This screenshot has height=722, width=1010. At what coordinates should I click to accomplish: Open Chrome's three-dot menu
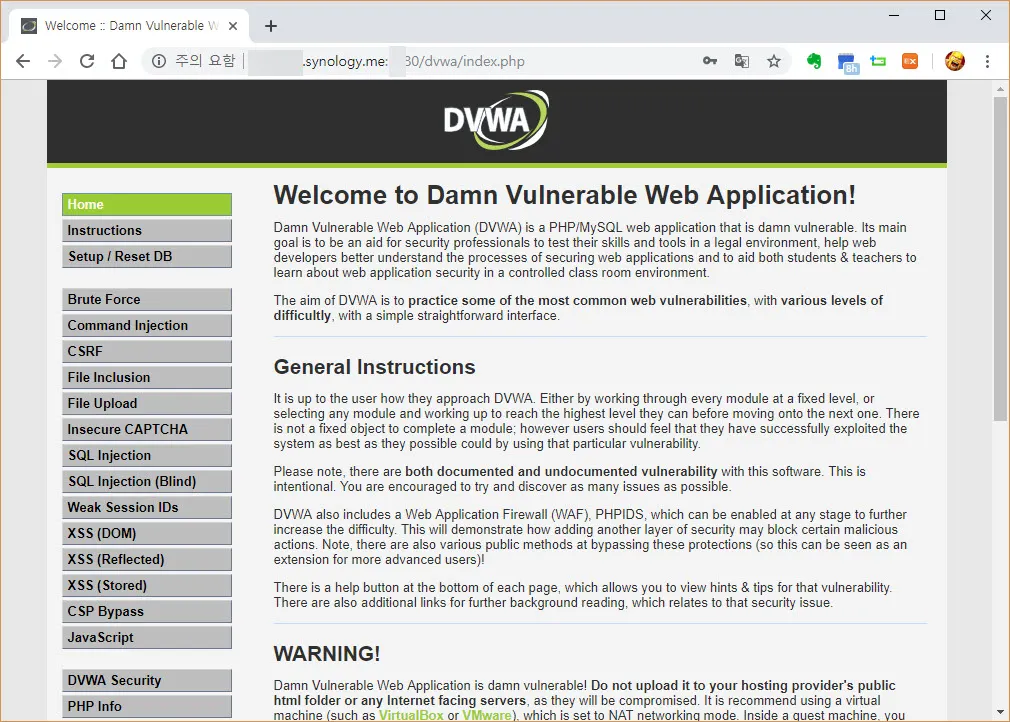point(987,61)
